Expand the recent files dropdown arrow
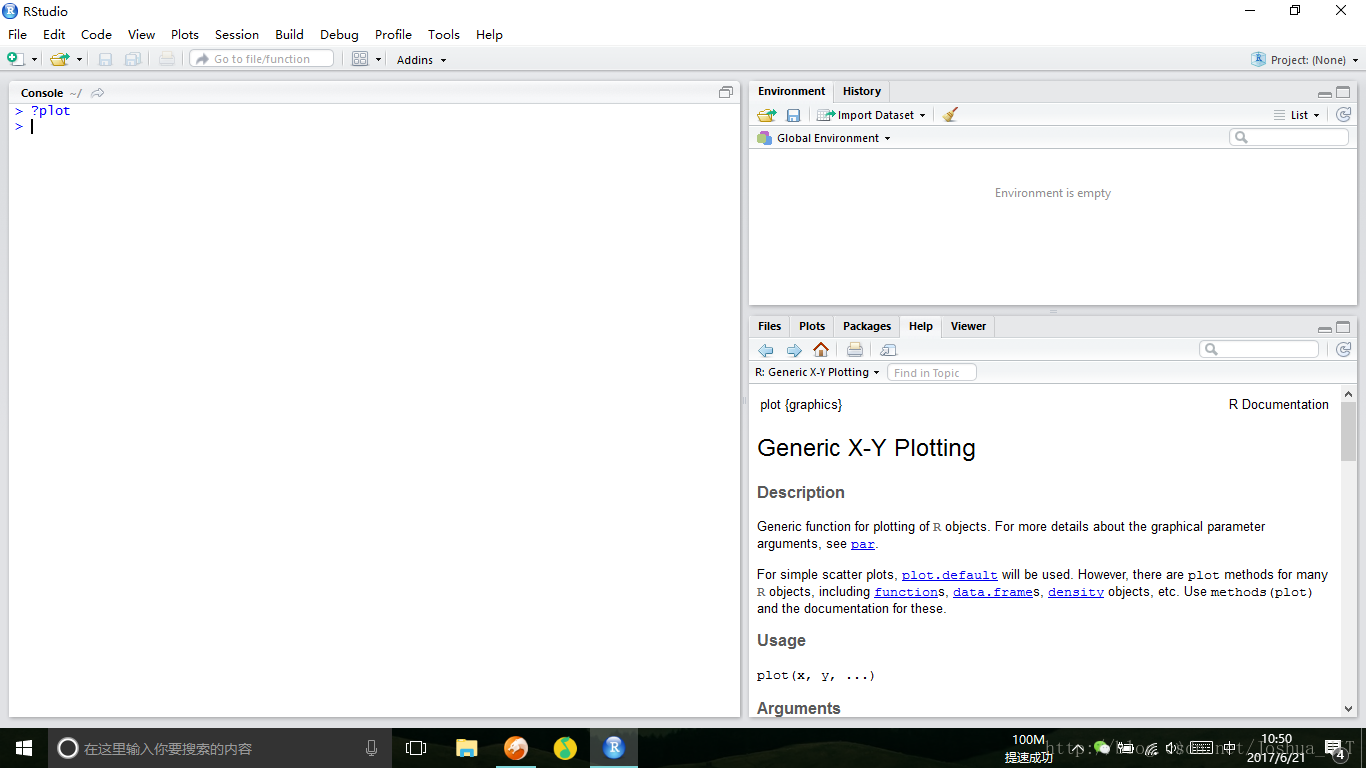The width and height of the screenshot is (1366, 768). click(79, 60)
